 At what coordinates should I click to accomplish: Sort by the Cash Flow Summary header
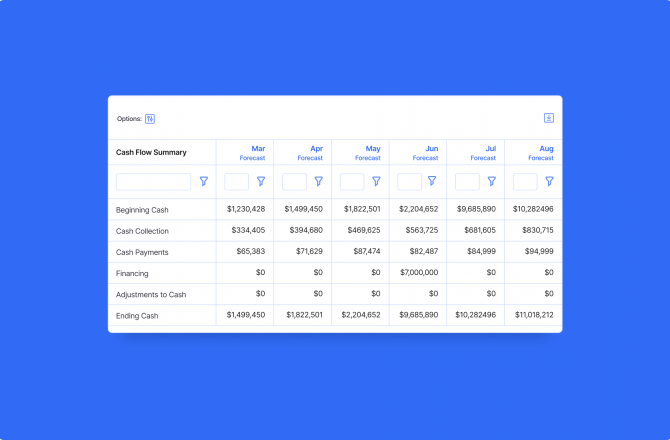point(151,153)
